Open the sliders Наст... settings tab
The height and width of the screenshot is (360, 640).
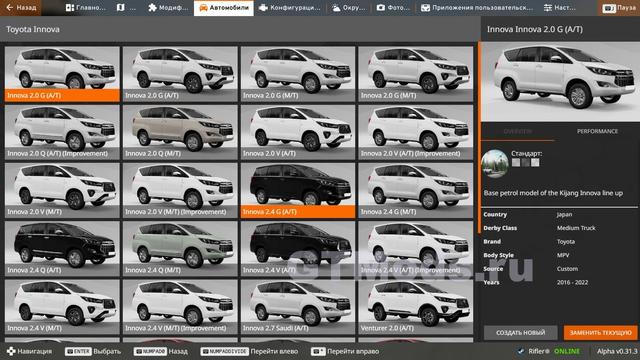click(560, 8)
